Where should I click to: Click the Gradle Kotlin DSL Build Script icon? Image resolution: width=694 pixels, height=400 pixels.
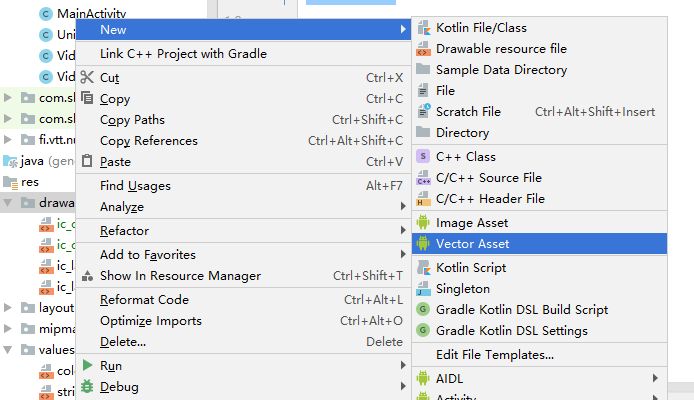423,309
